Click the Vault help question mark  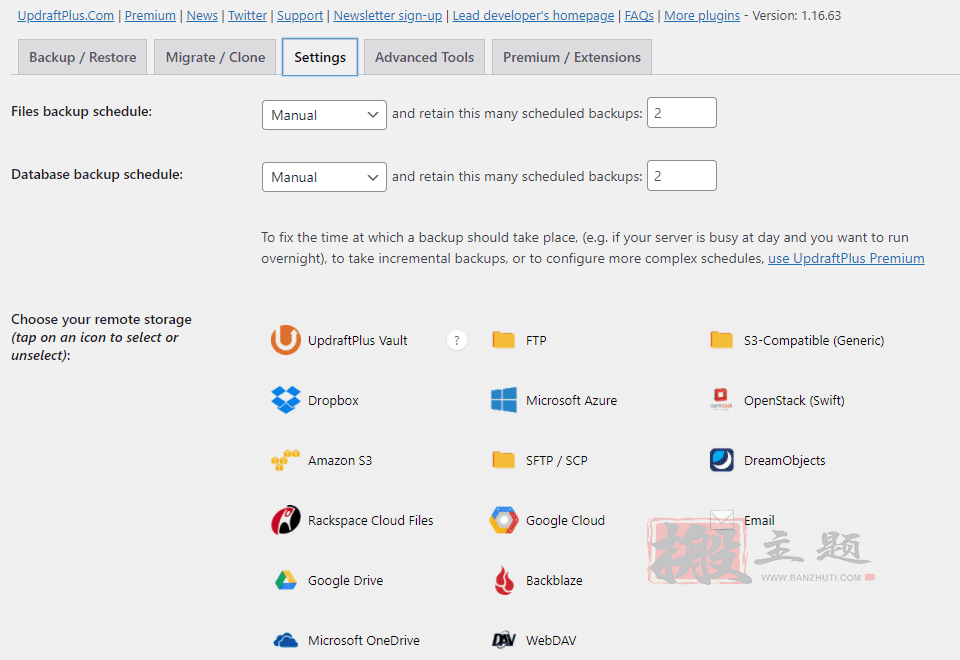(x=457, y=340)
